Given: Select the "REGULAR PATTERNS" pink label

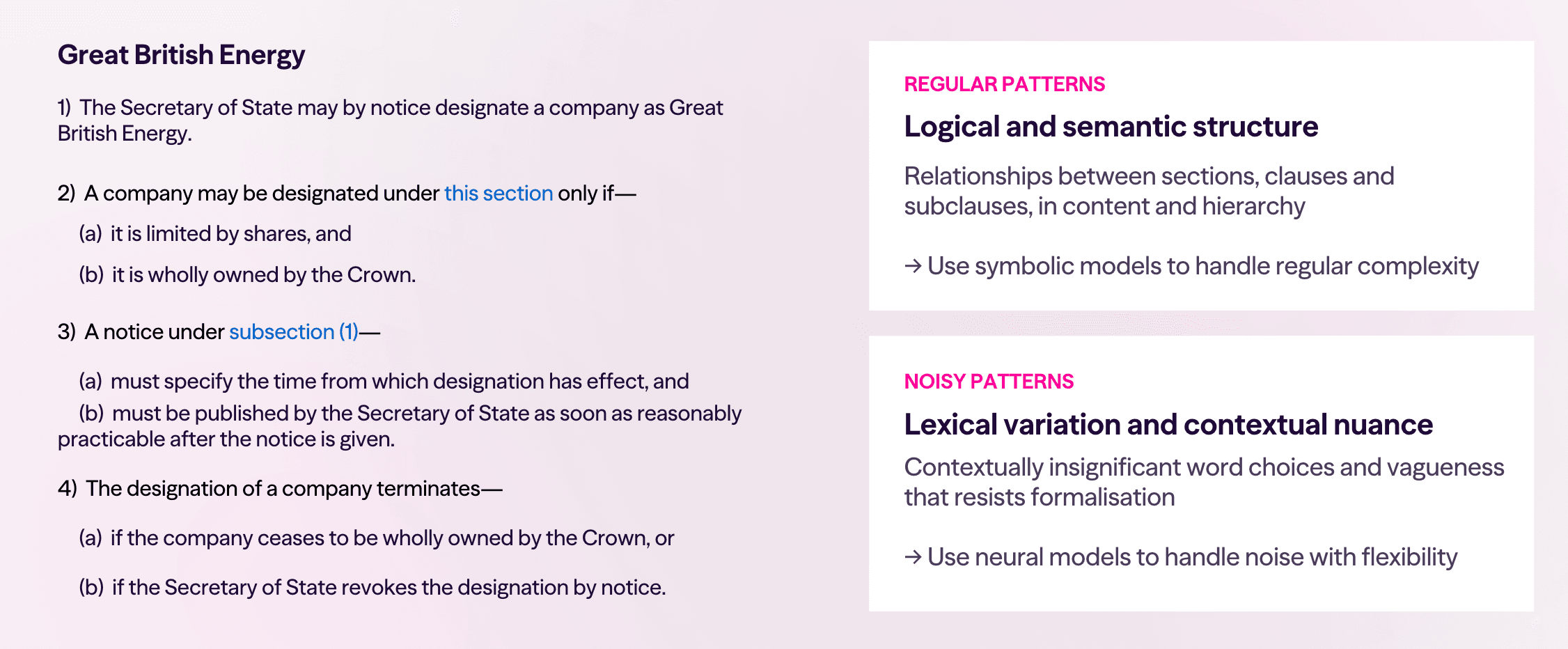Looking at the screenshot, I should (1004, 84).
